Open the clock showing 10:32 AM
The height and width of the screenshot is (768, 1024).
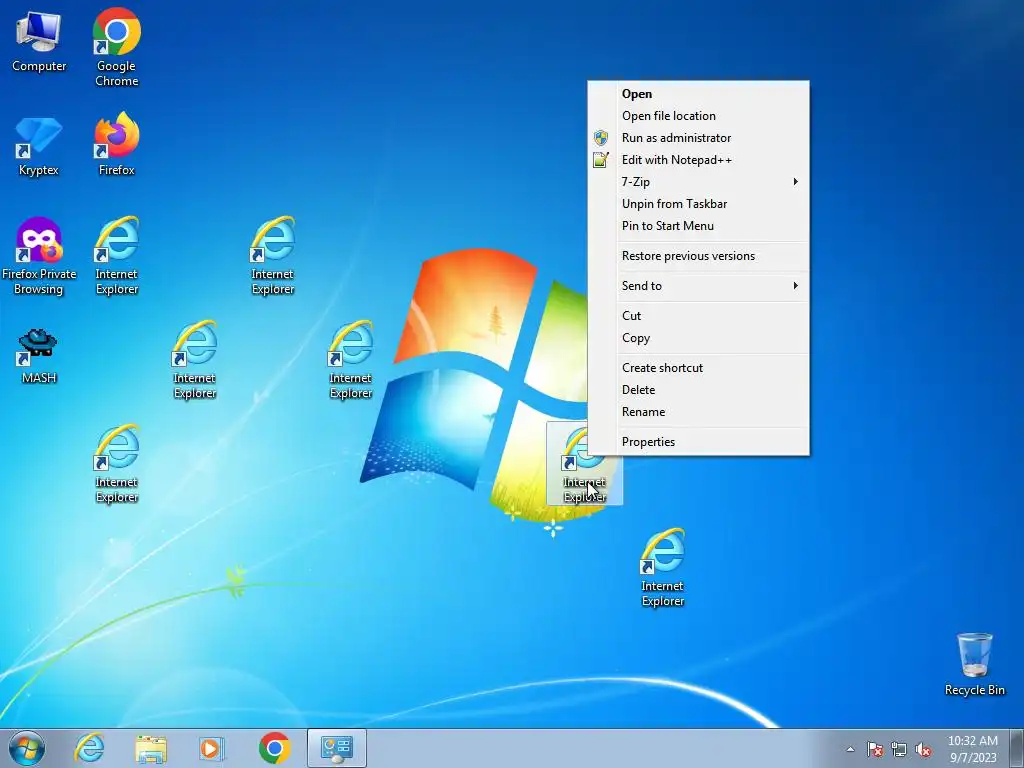(x=973, y=748)
